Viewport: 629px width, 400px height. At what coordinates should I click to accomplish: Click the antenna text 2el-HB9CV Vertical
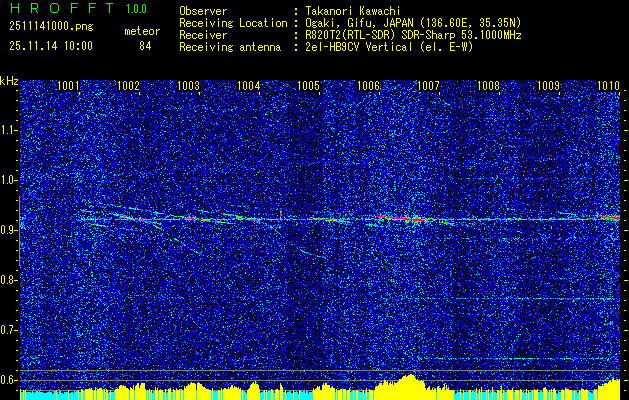[x=358, y=47]
